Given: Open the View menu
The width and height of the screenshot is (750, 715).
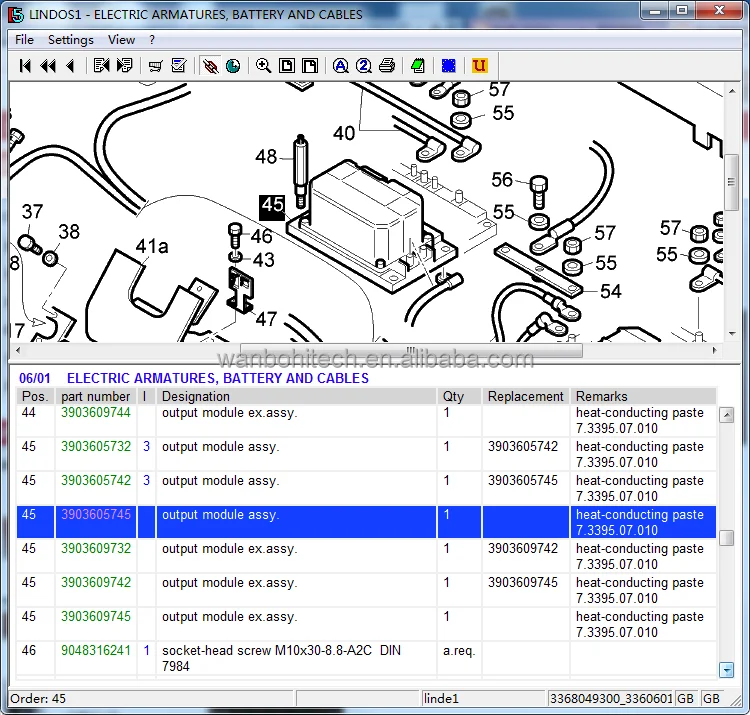Looking at the screenshot, I should [121, 40].
